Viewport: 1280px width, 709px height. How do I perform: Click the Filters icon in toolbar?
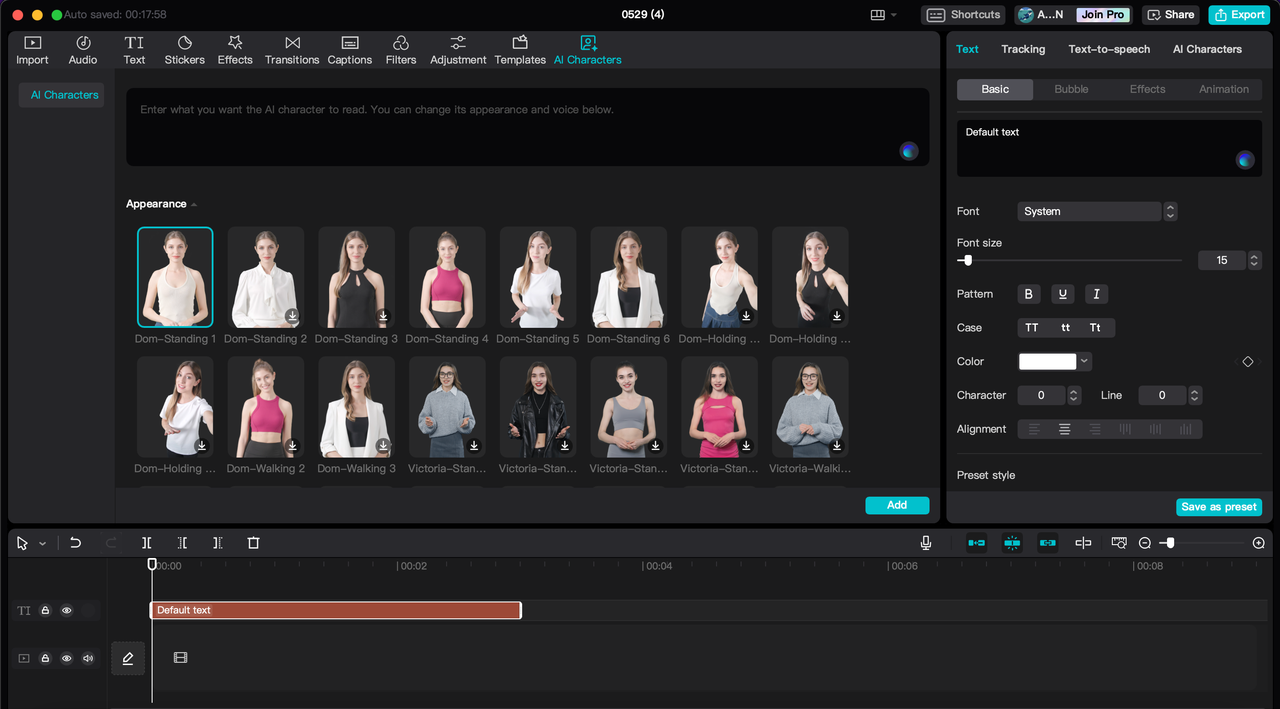pos(401,50)
